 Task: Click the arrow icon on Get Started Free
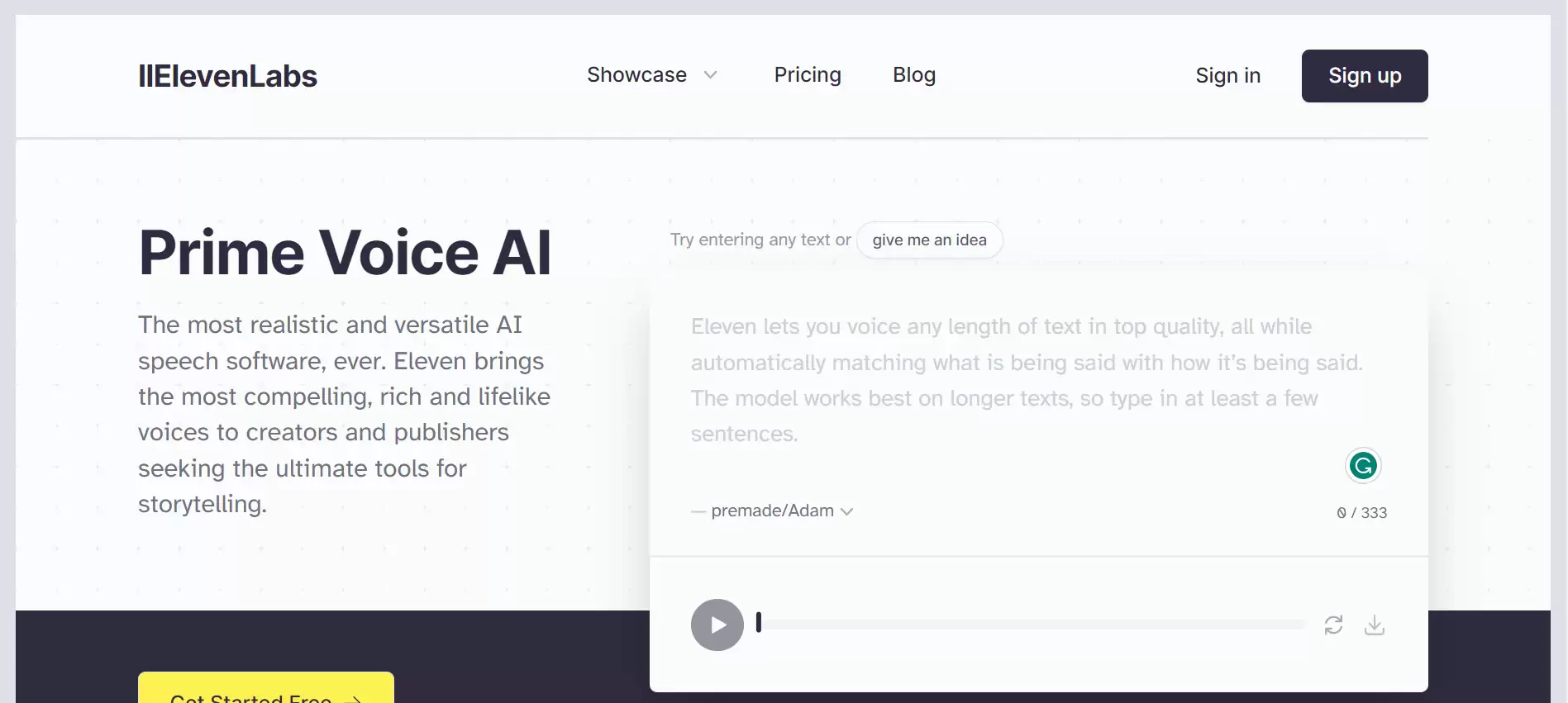tap(355, 698)
